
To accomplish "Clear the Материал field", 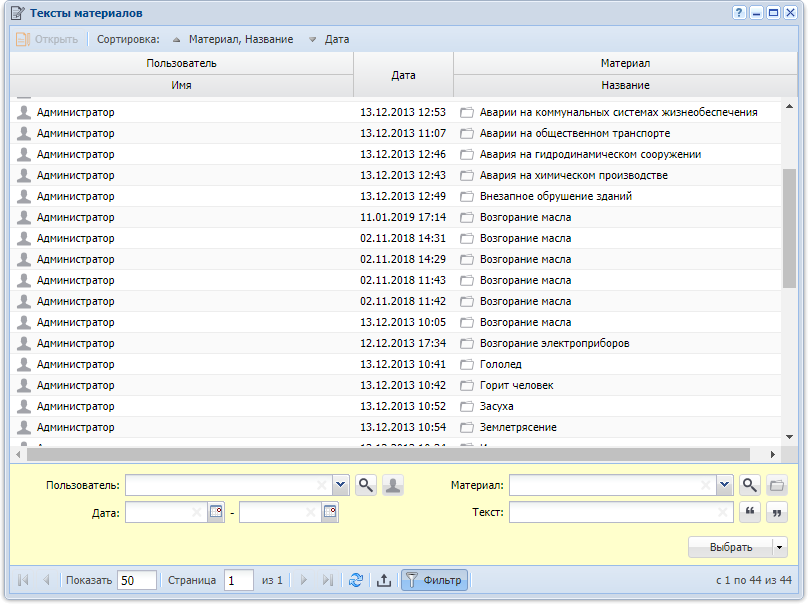I will coord(705,485).
